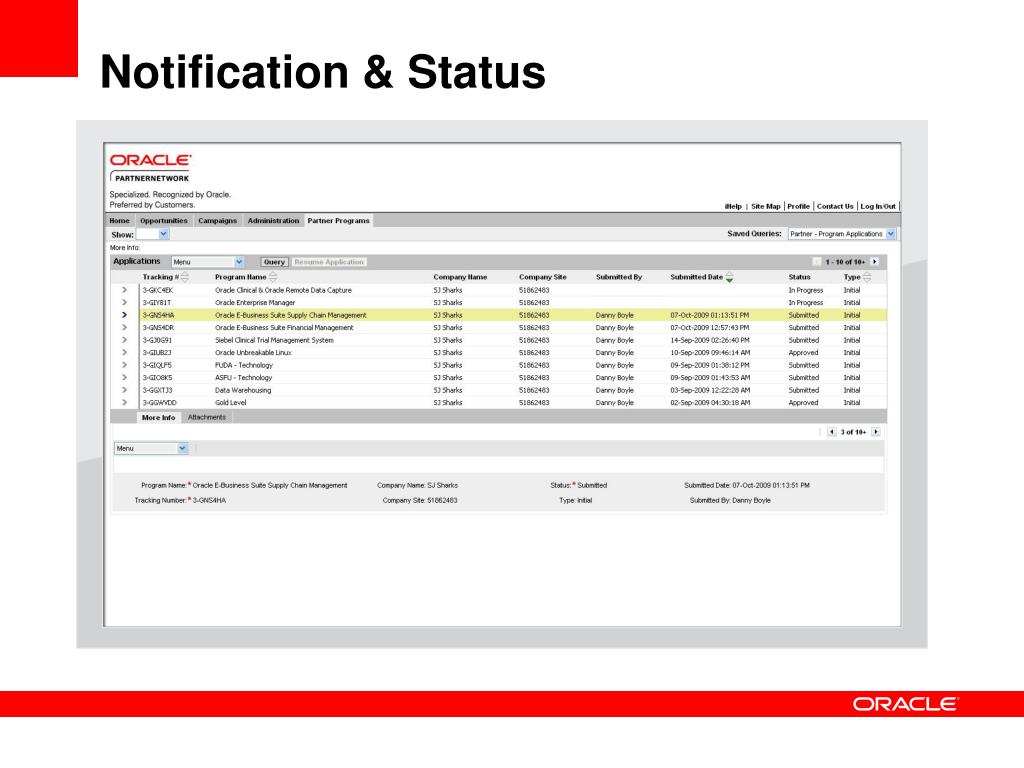Viewport: 1024px width, 768px height.
Task: Click the Query button
Action: tap(274, 262)
